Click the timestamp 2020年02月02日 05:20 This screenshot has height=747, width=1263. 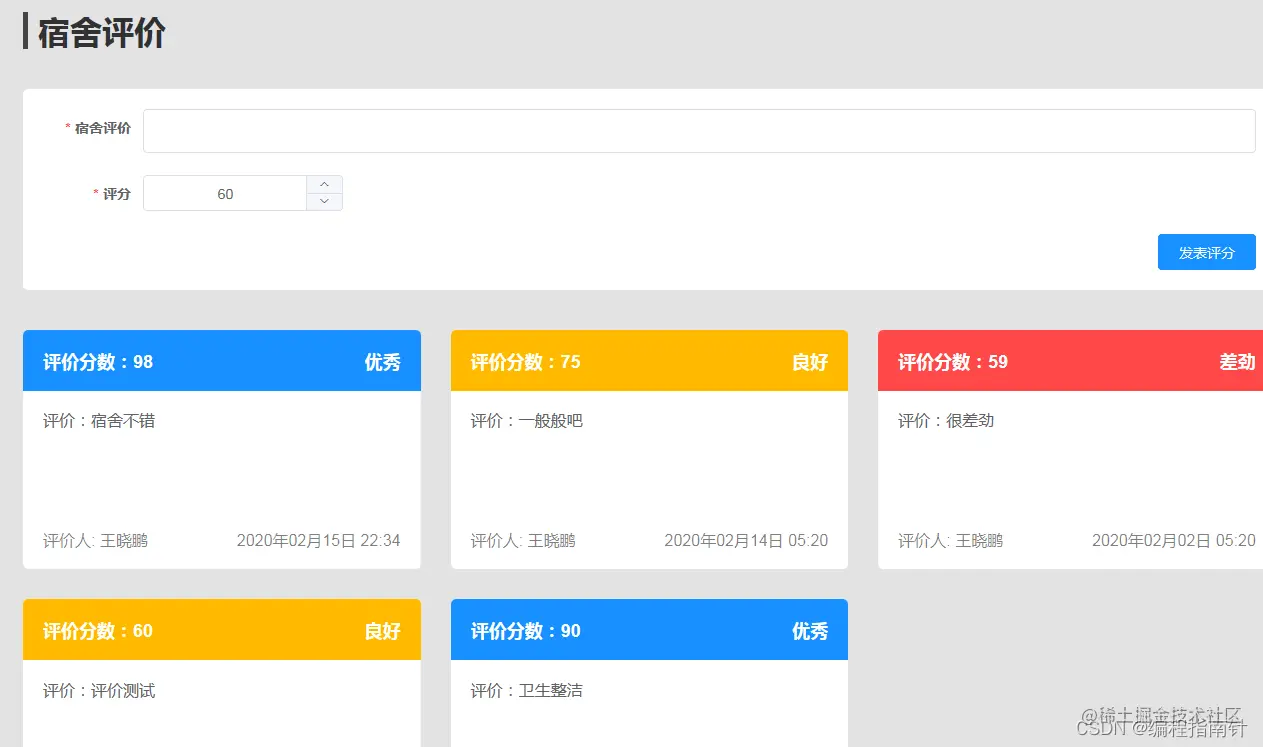pyautogui.click(x=1174, y=541)
